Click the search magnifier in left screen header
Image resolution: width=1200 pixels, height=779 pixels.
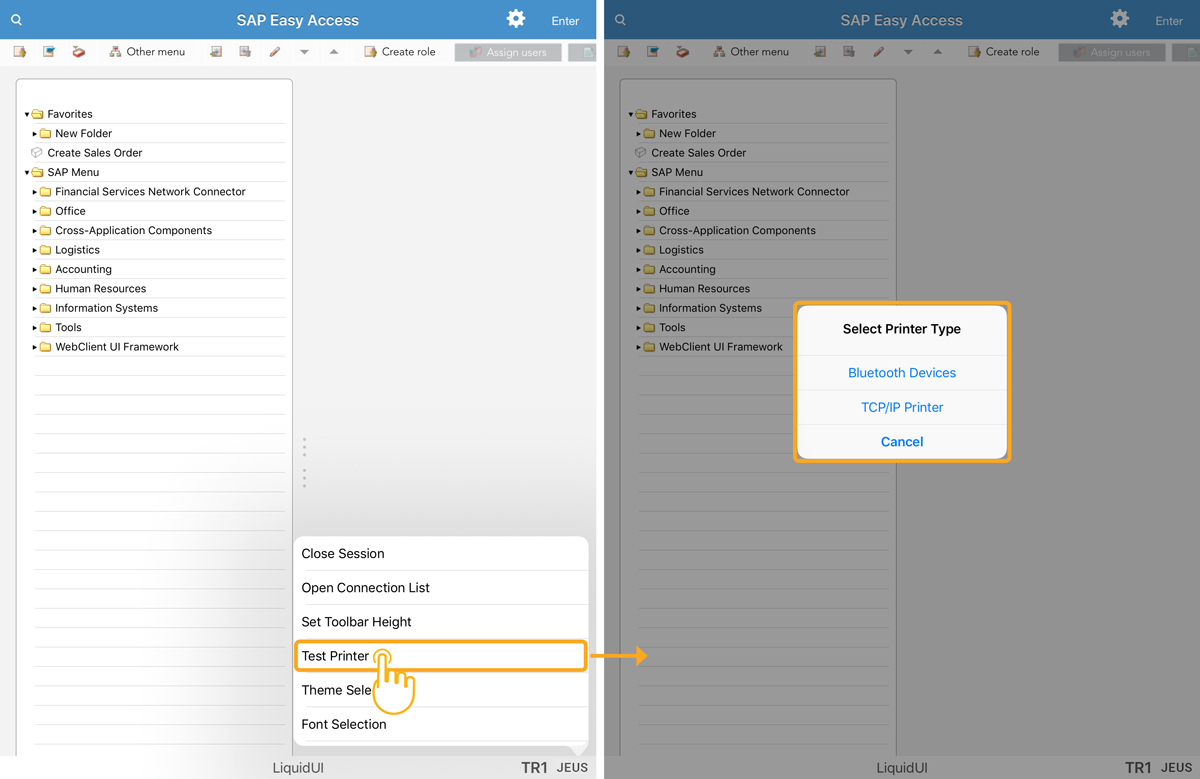(16, 20)
